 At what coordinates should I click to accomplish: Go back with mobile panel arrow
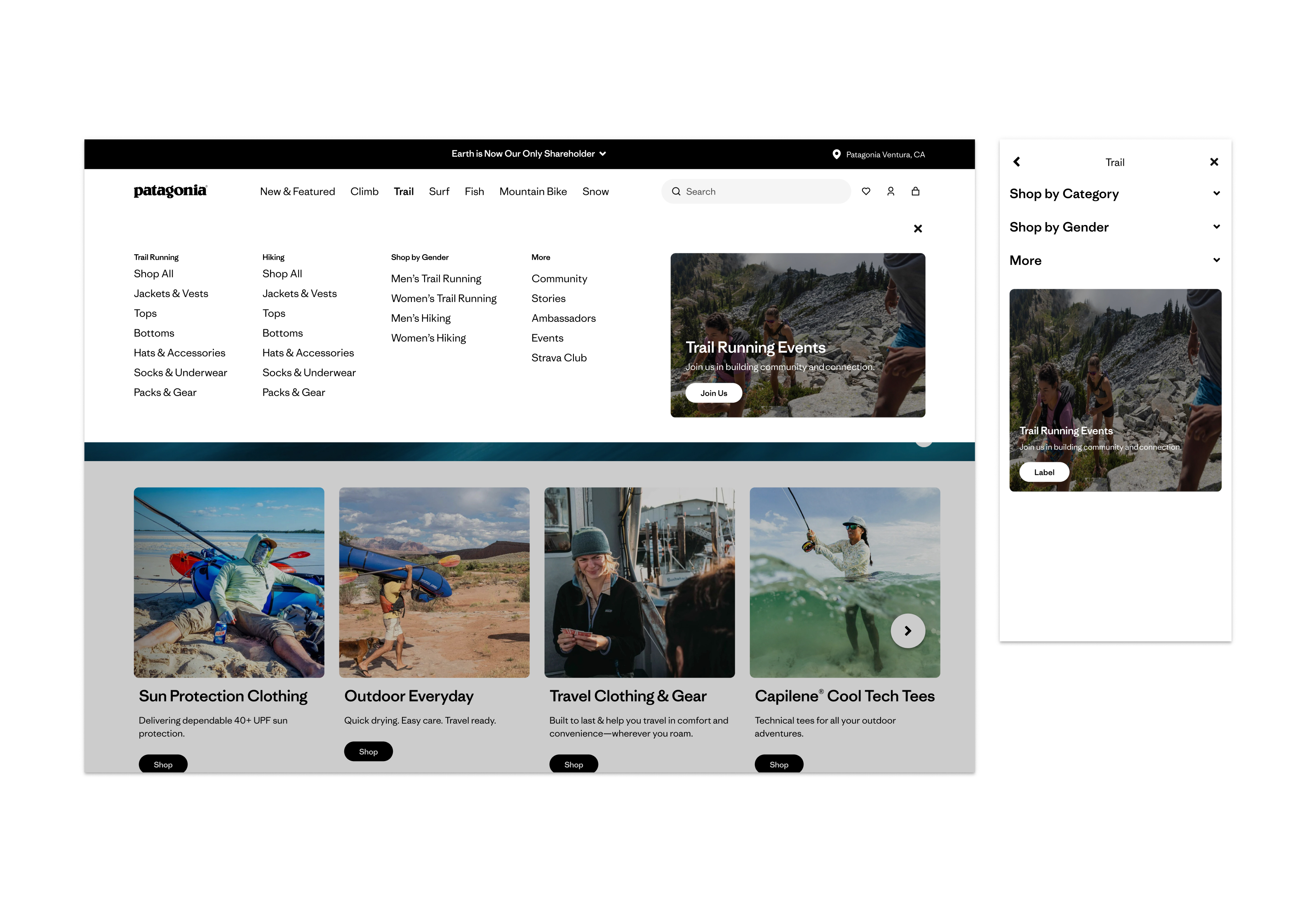[1016, 162]
